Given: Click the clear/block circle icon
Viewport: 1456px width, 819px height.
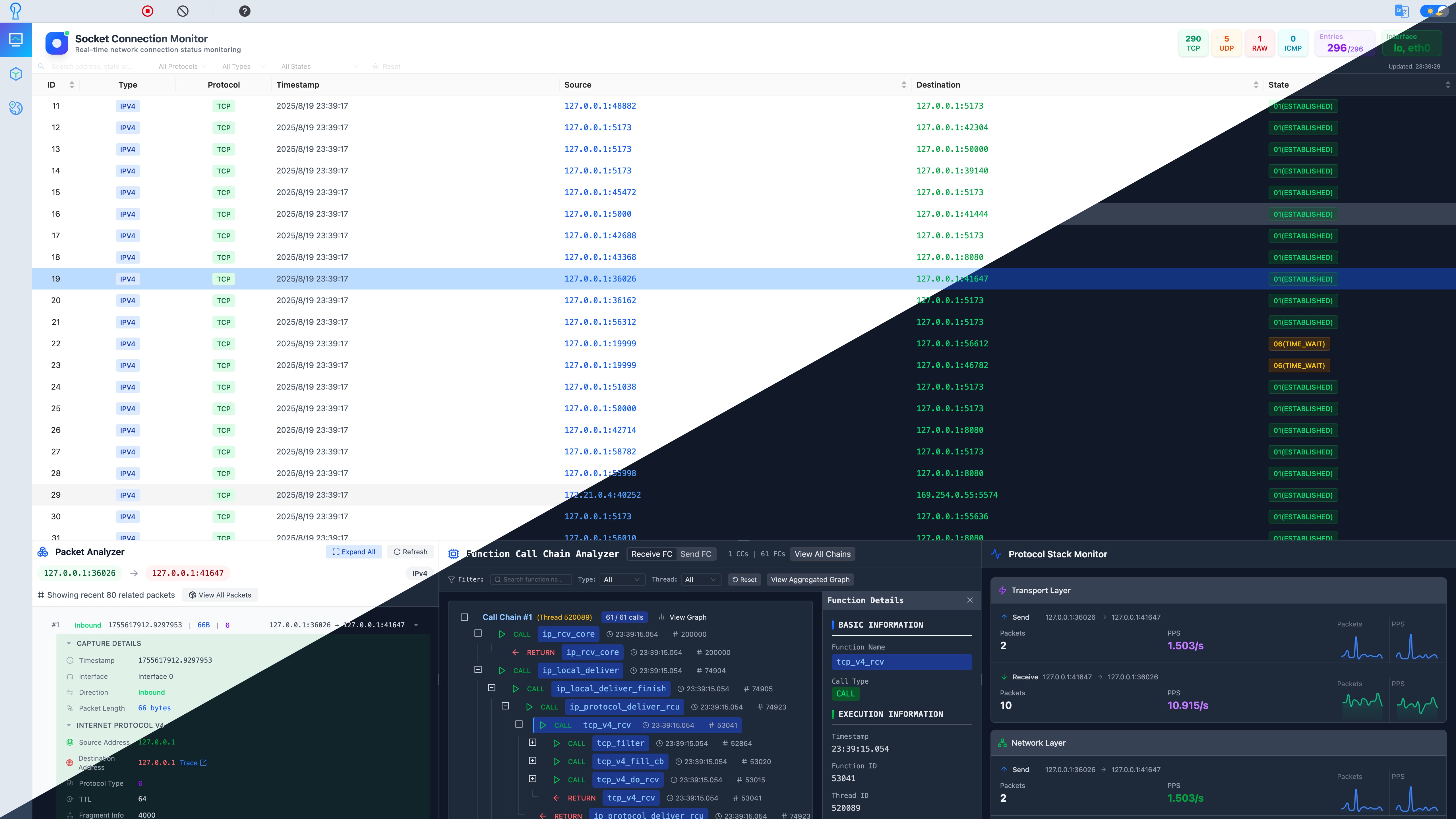Looking at the screenshot, I should point(183,11).
